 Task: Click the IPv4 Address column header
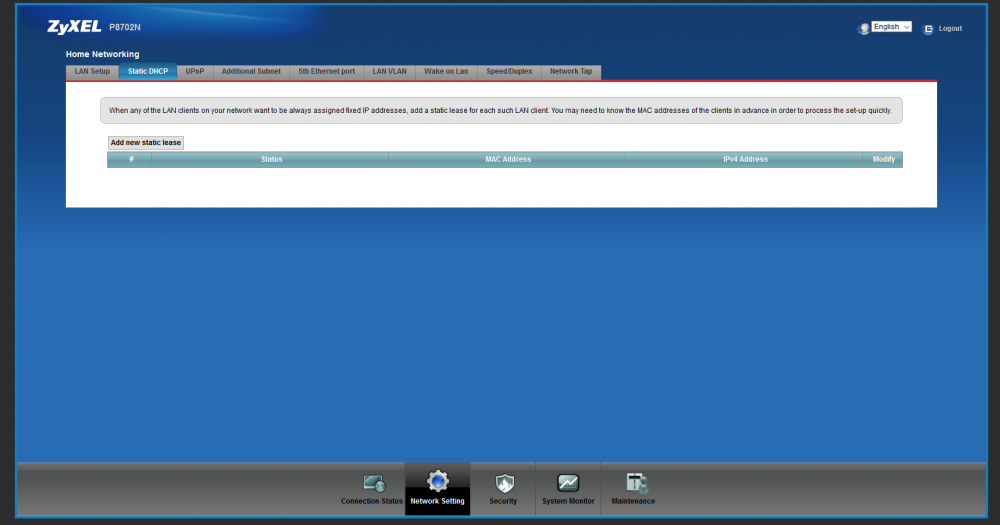[744, 159]
